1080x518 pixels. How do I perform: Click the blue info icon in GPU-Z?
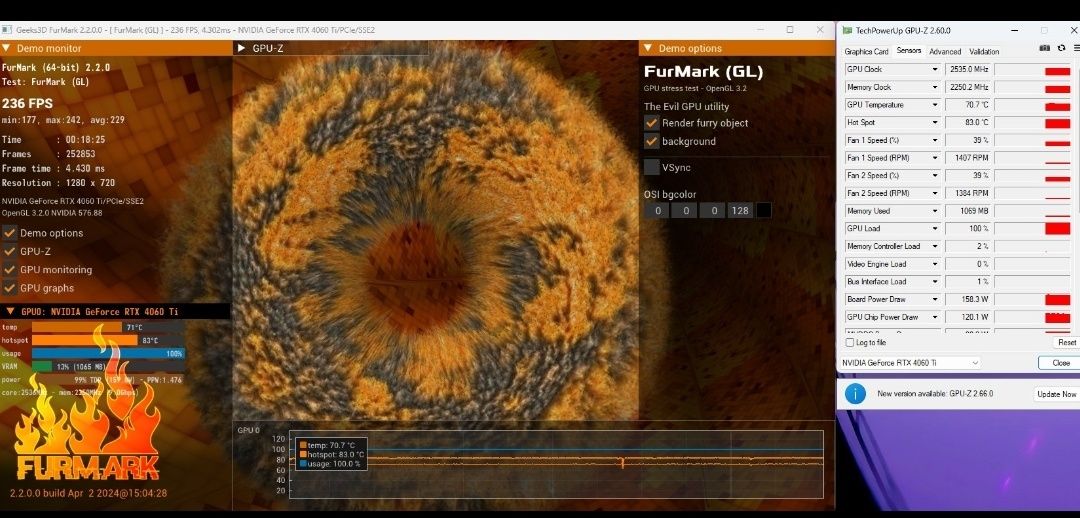coord(855,393)
